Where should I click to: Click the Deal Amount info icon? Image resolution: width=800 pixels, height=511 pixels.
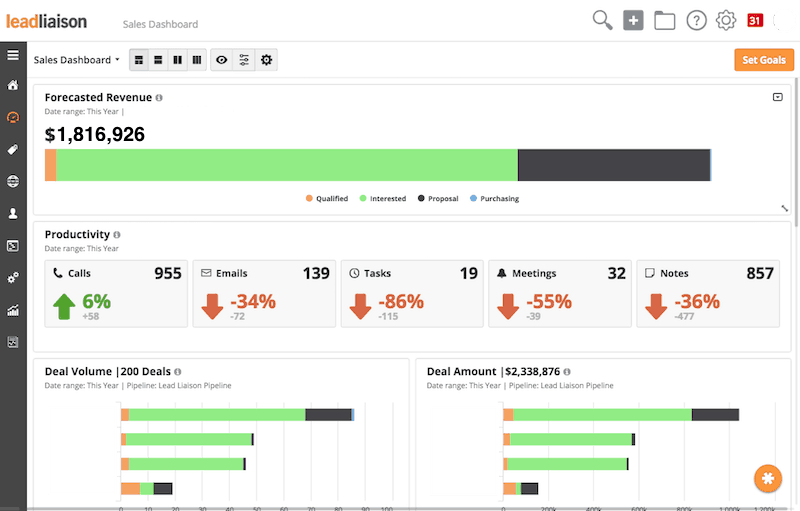coord(567,372)
